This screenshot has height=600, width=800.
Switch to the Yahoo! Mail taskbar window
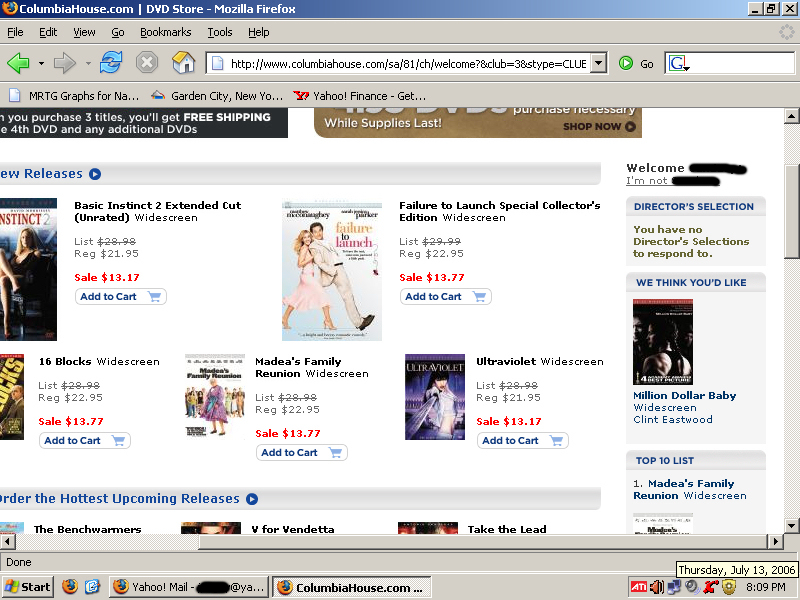[x=188, y=587]
